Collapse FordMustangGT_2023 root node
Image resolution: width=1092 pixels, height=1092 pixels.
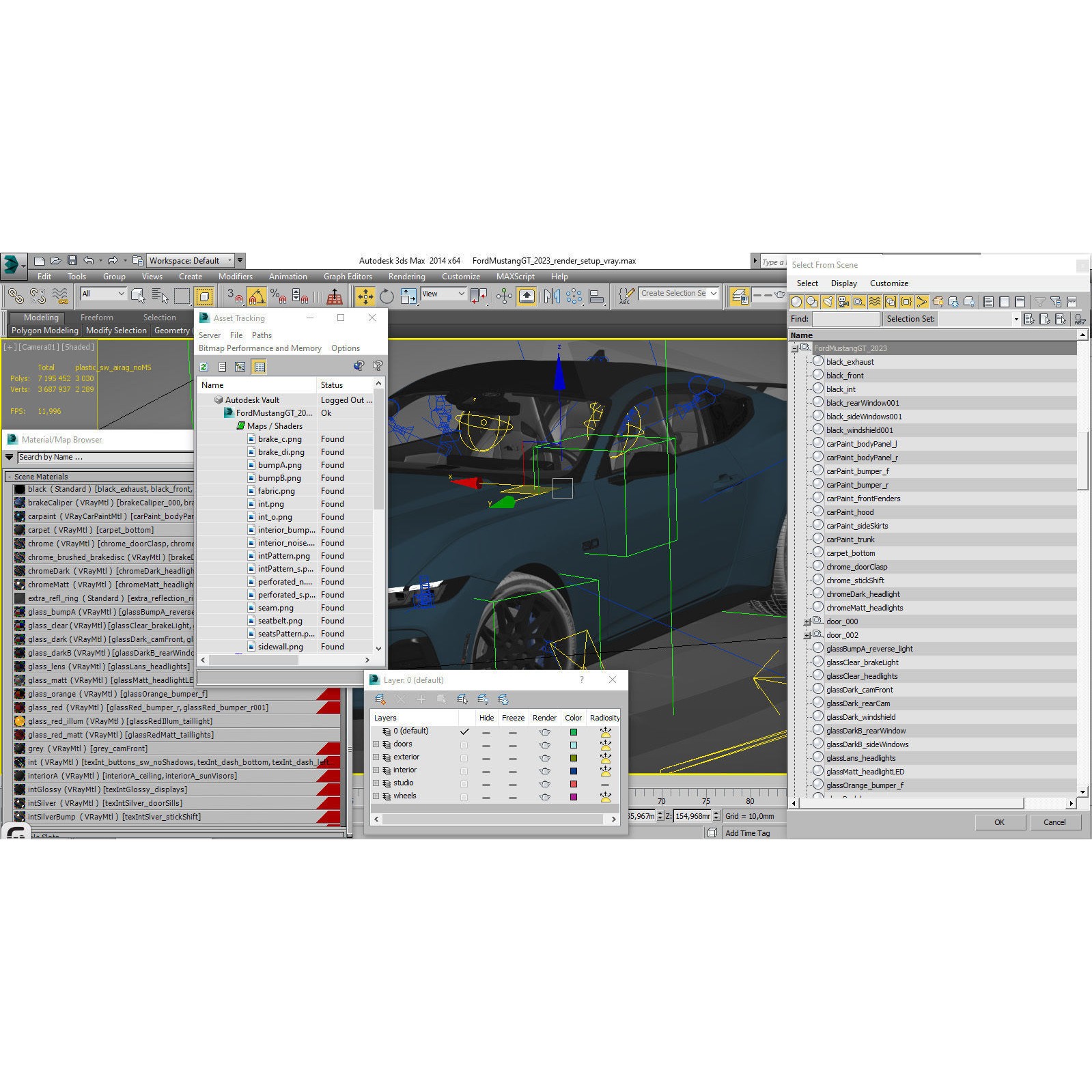click(794, 348)
